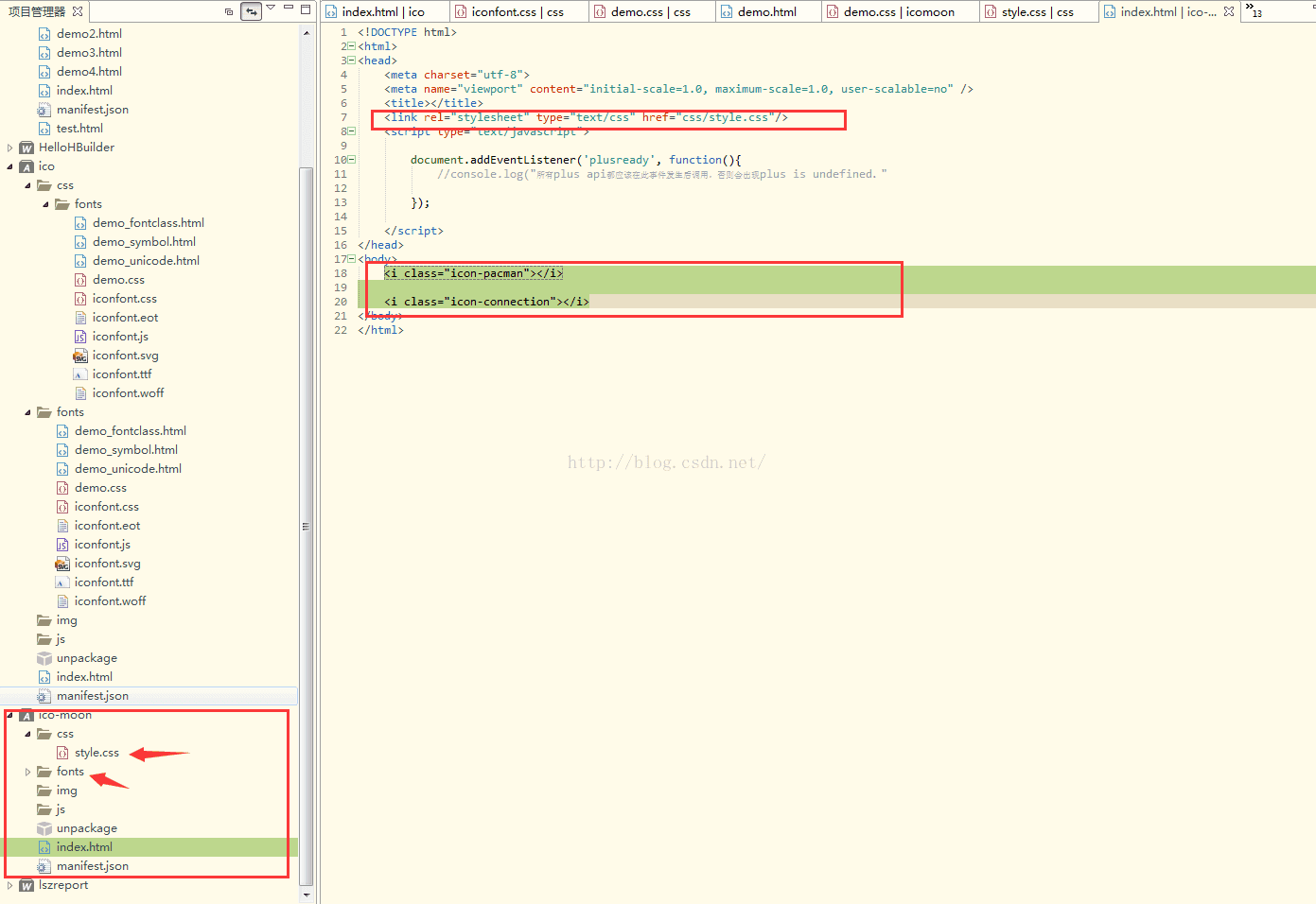Click the document.addEventListener code line

pyautogui.click(x=576, y=160)
